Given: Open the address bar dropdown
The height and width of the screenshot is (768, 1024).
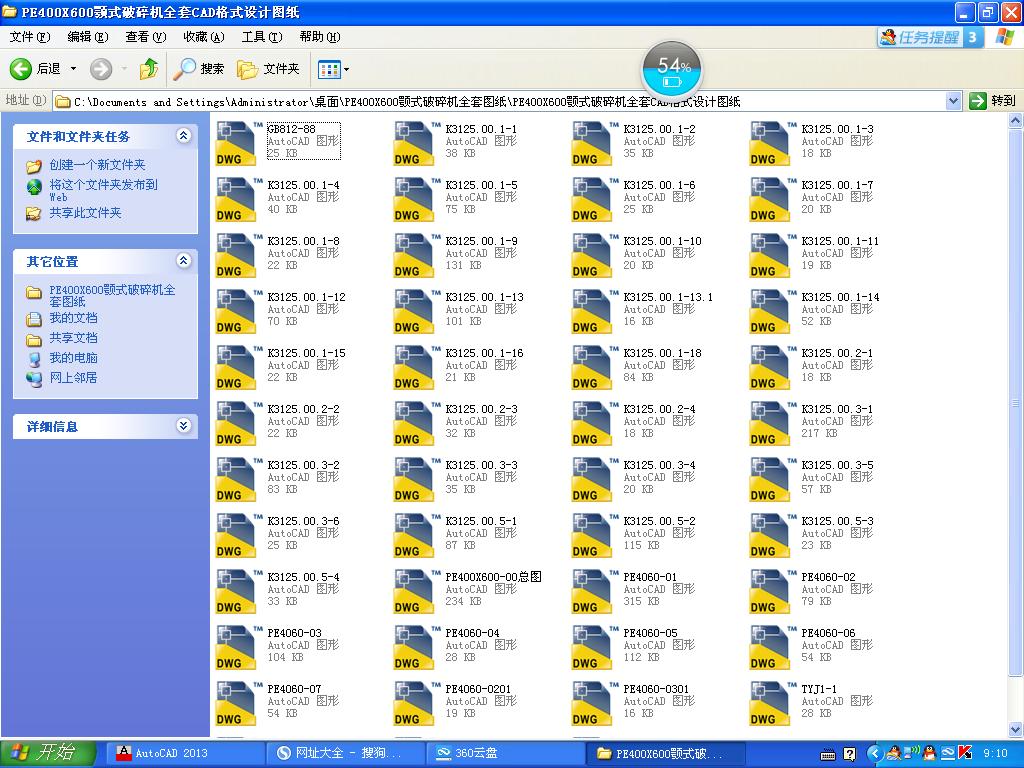Looking at the screenshot, I should coord(953,101).
